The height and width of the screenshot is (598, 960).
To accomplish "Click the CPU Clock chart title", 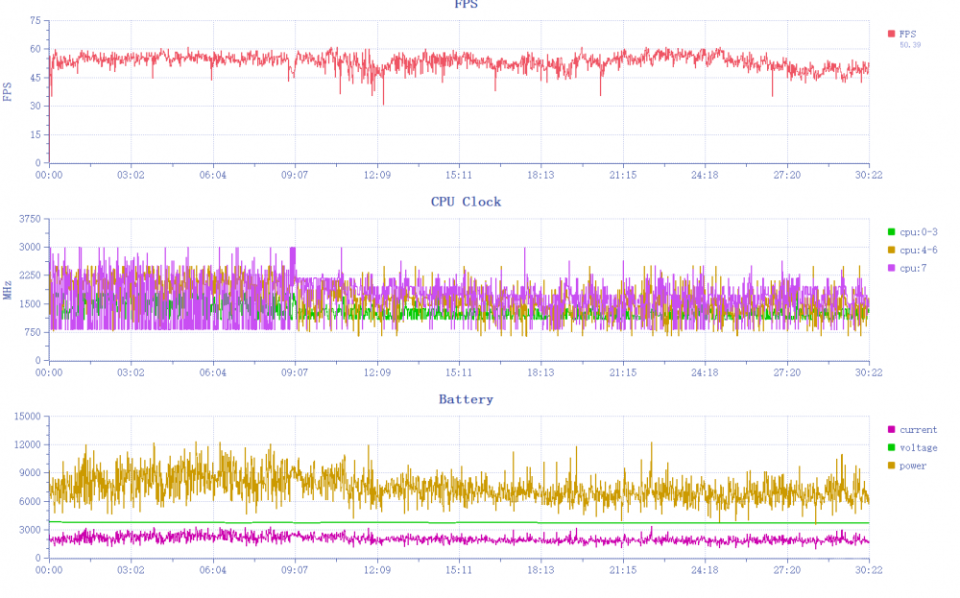I will 466,202.
